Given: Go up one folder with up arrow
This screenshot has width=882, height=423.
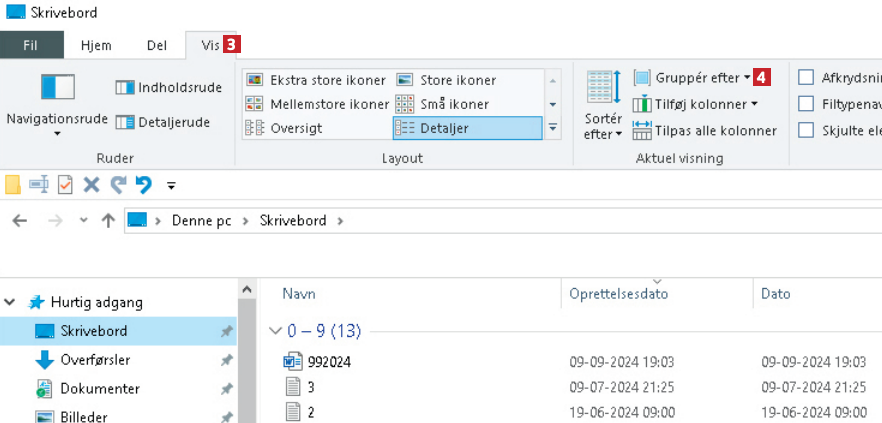Looking at the screenshot, I should click(x=108, y=221).
